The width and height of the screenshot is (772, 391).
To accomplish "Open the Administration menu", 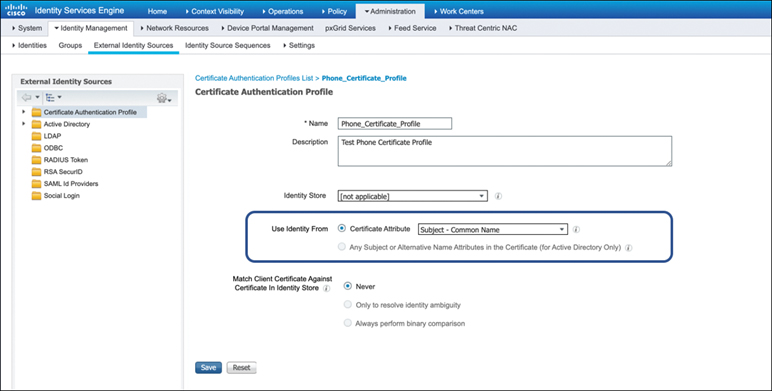I will point(390,11).
